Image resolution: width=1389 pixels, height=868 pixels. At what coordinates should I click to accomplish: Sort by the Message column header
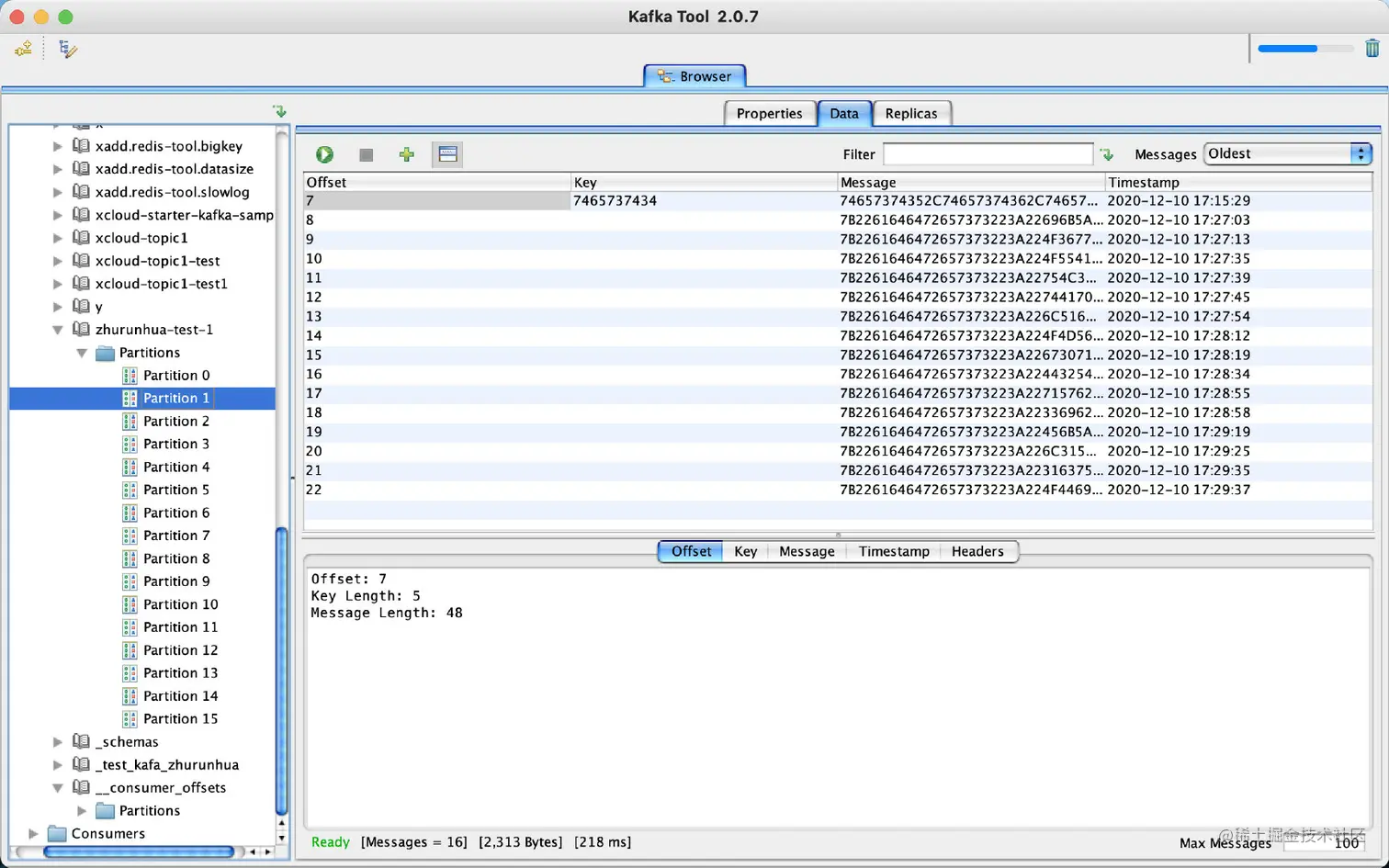tap(971, 182)
